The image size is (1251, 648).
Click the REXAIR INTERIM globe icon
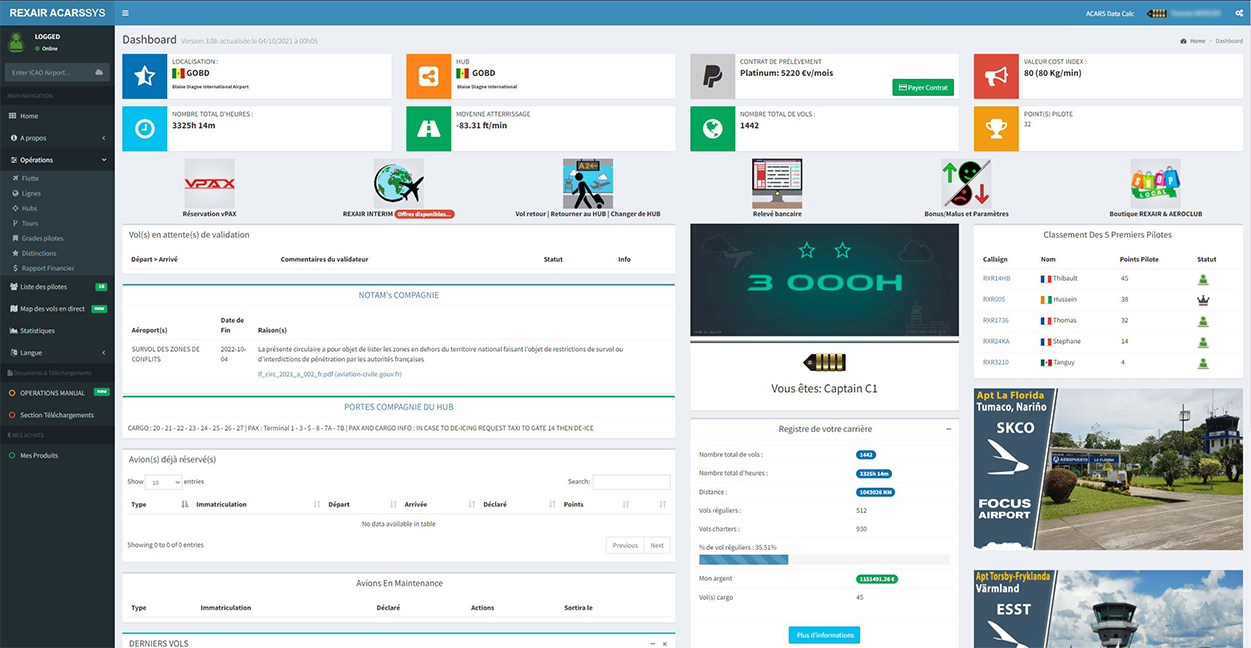pos(398,184)
